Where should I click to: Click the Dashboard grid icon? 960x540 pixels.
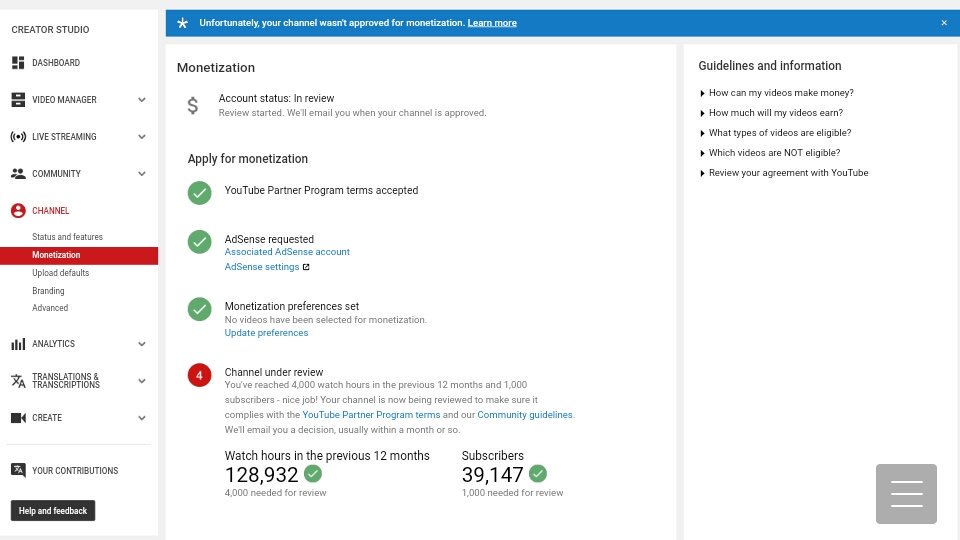18,62
